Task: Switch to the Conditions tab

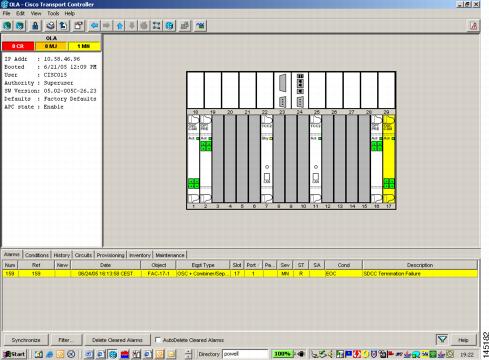Action: 37,255
